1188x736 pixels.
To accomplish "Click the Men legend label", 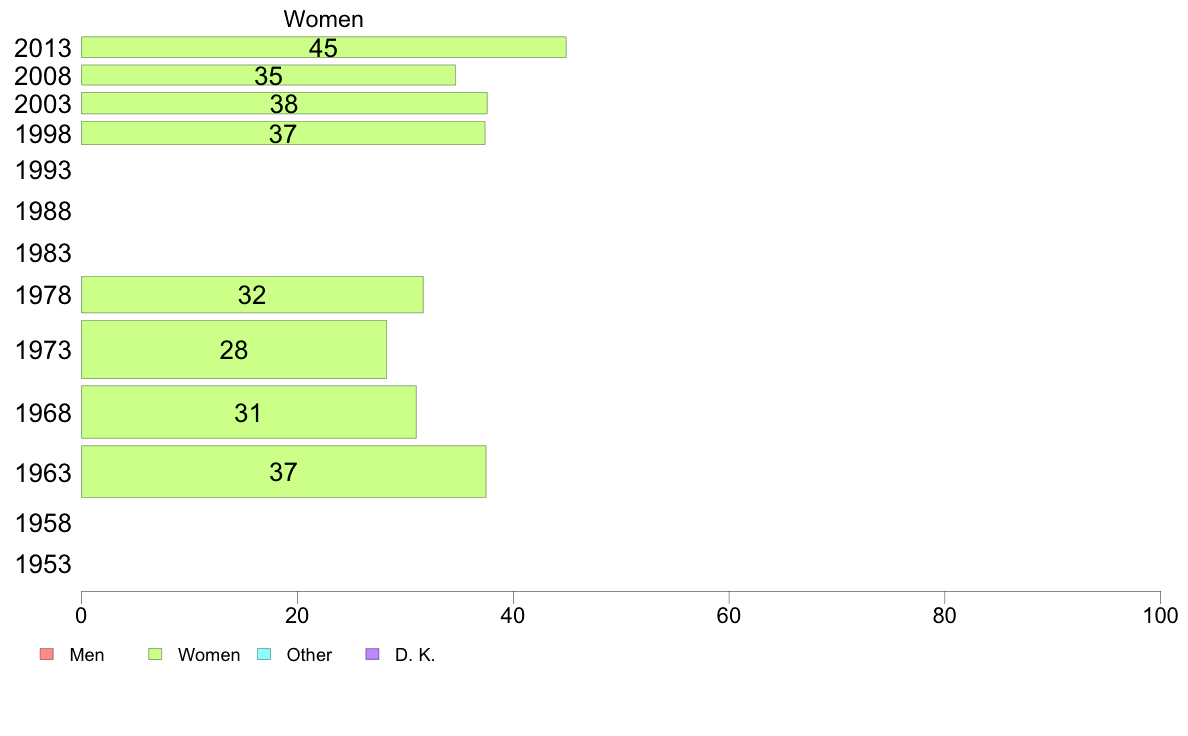I will coord(87,655).
